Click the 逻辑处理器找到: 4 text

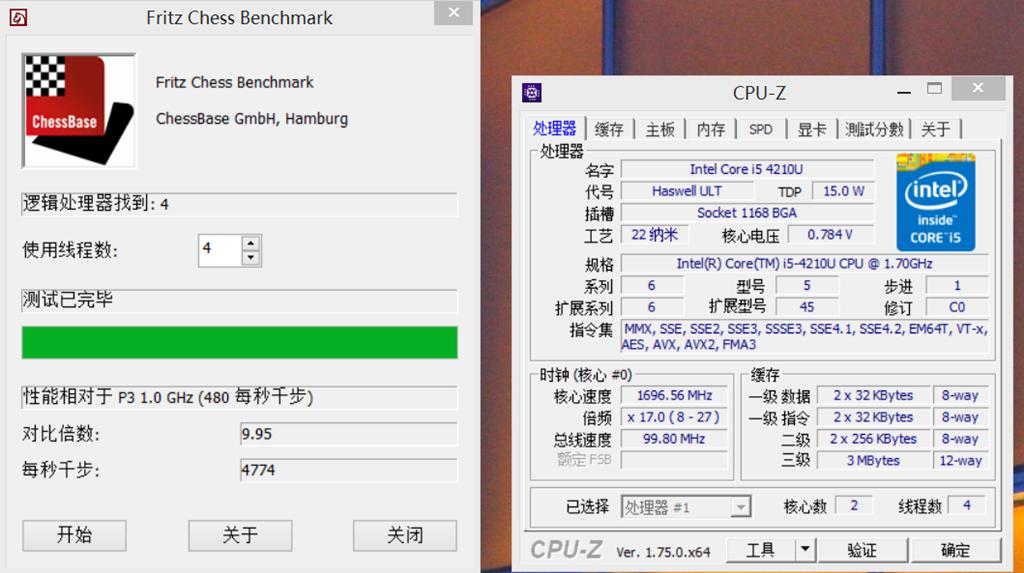point(96,203)
